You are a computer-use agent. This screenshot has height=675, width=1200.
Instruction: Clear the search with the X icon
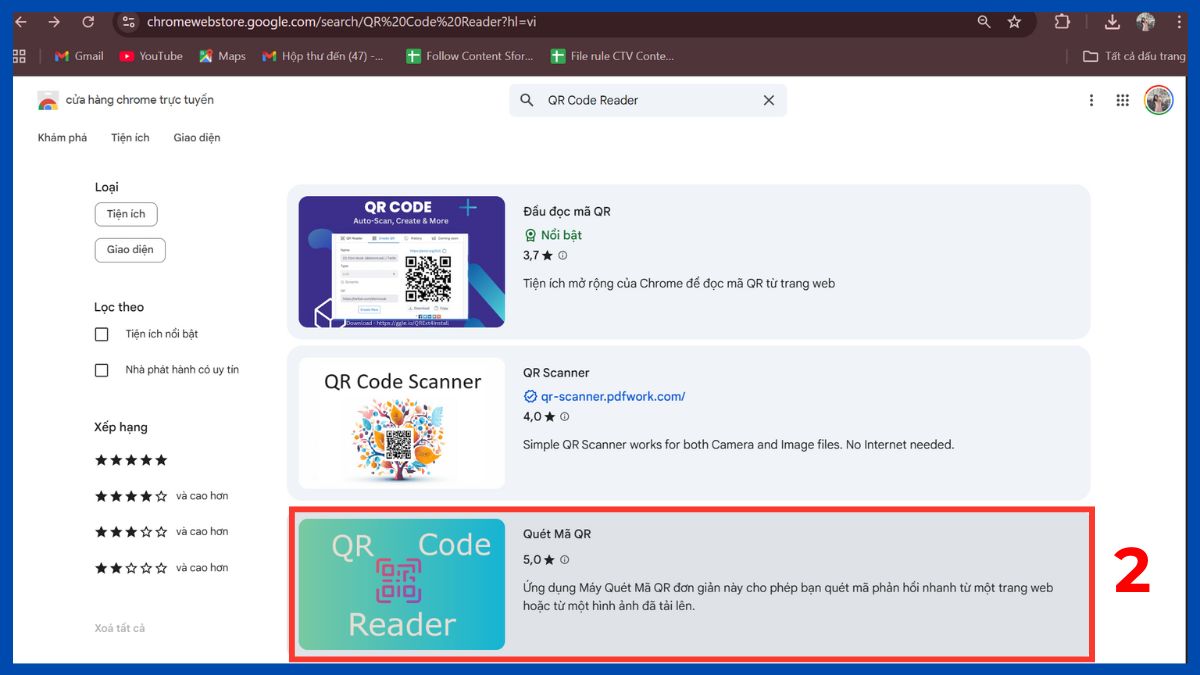point(768,100)
